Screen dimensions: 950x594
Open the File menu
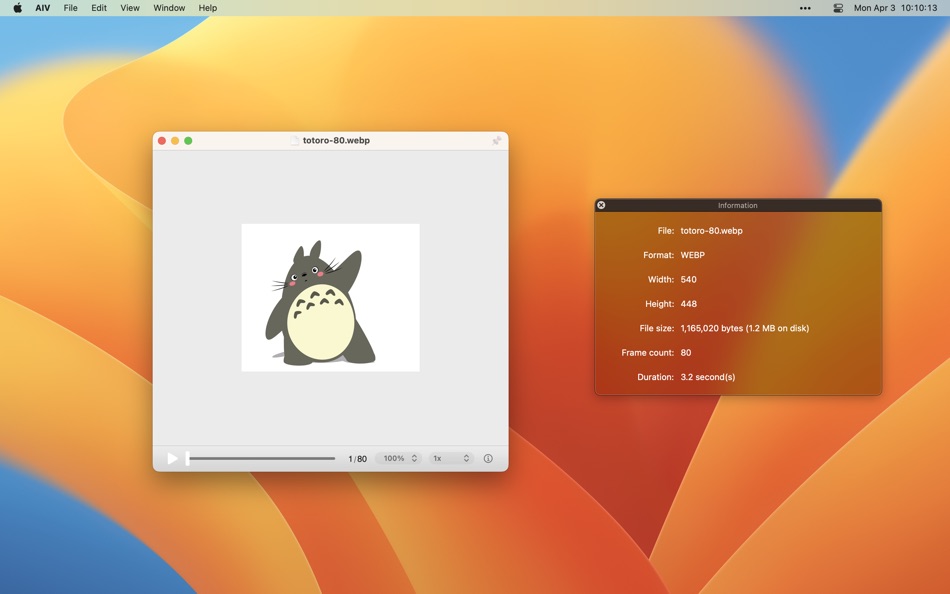pos(70,8)
